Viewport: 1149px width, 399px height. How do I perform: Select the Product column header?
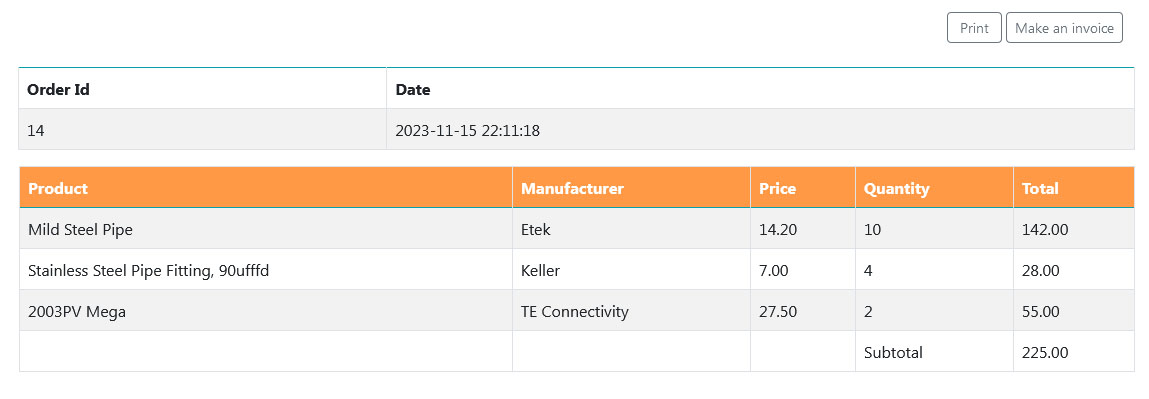point(266,187)
